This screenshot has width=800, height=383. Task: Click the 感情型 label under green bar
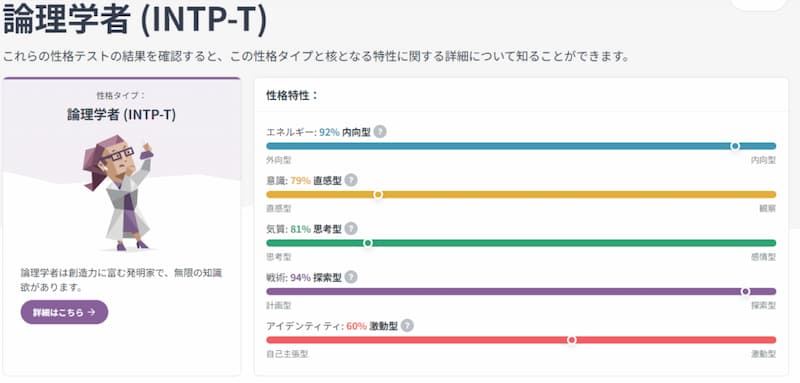click(763, 257)
